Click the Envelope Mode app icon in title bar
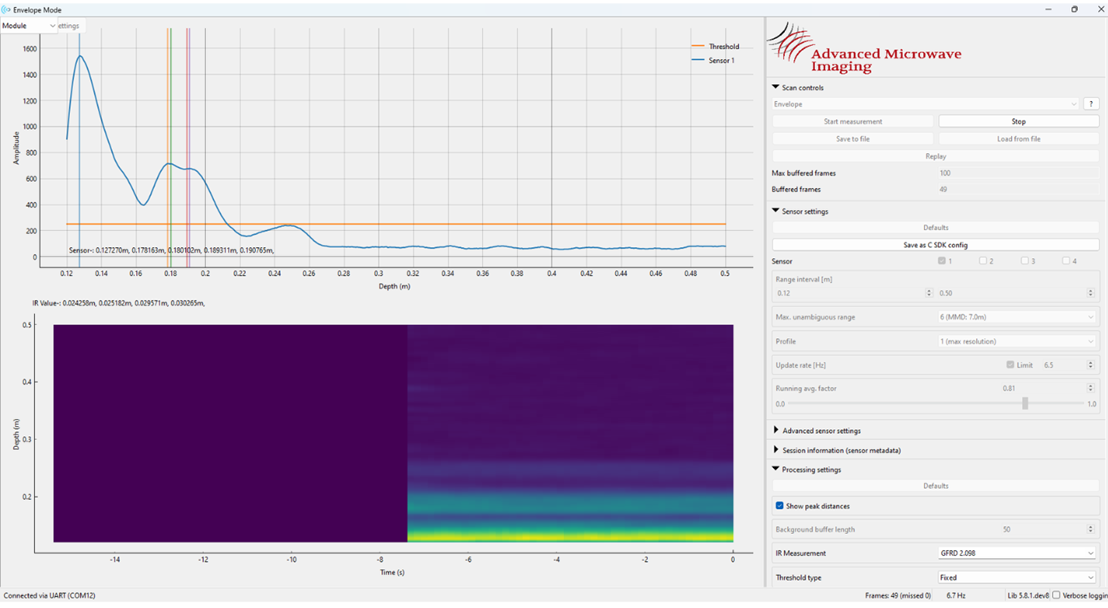Screen dimensions: 1108x608 click(x=6, y=10)
